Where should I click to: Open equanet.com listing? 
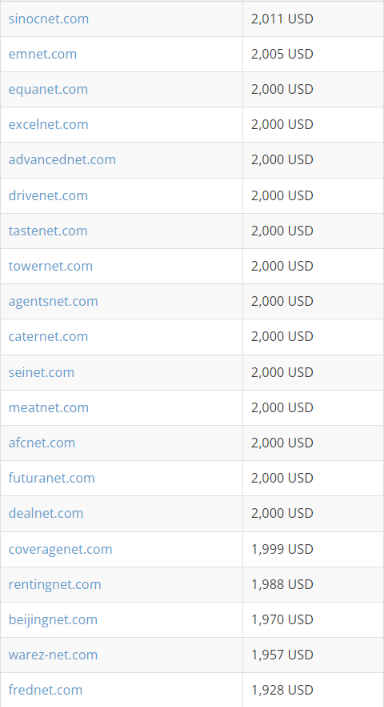coord(48,89)
